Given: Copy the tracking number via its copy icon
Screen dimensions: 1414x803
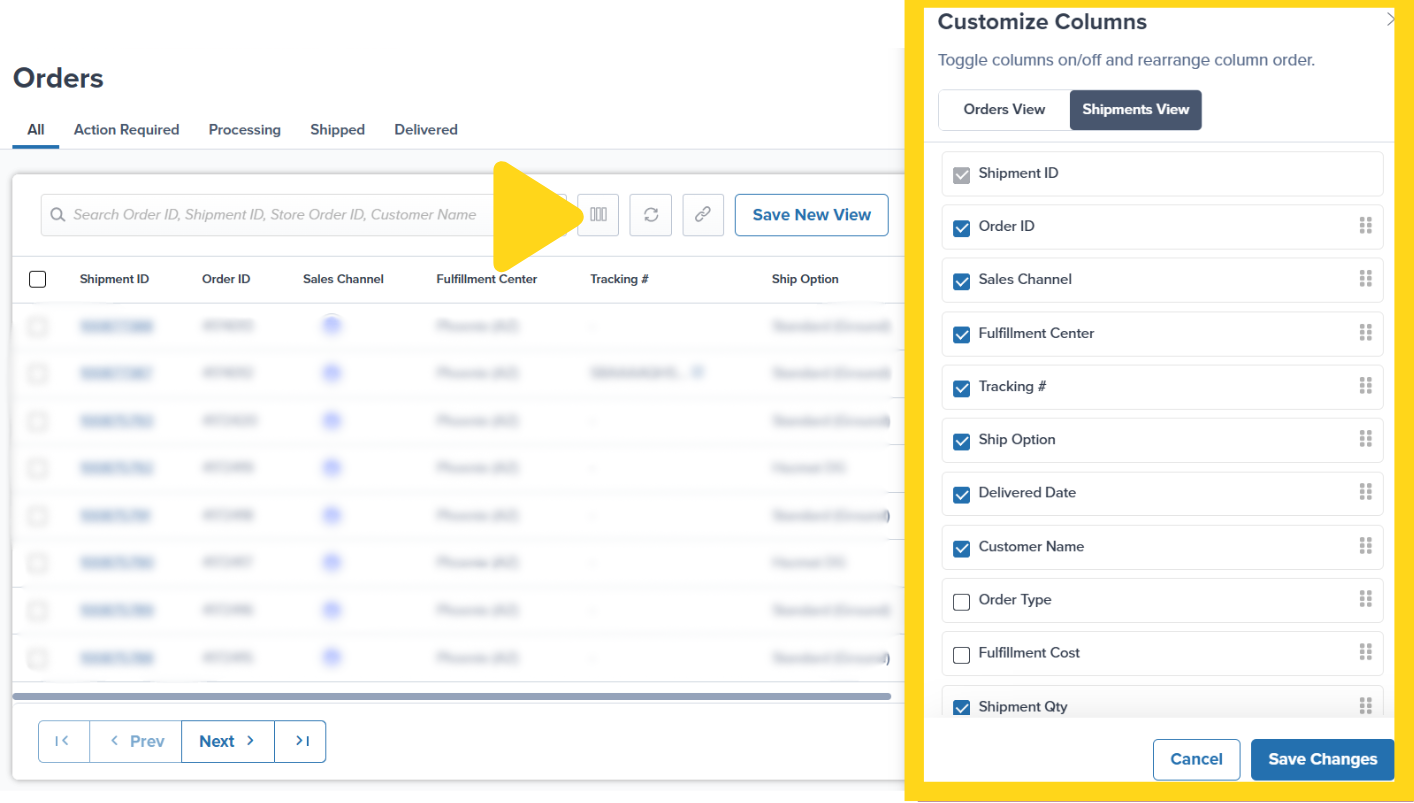Looking at the screenshot, I should [698, 371].
